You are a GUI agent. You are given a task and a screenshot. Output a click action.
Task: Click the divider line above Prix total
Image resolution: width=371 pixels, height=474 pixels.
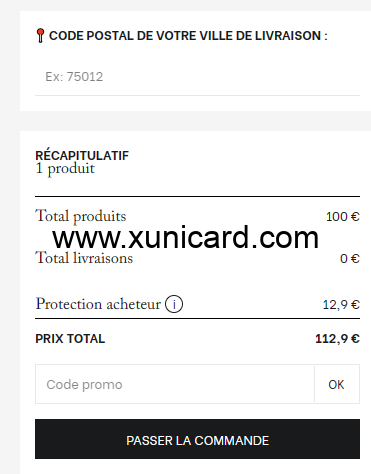(197, 319)
